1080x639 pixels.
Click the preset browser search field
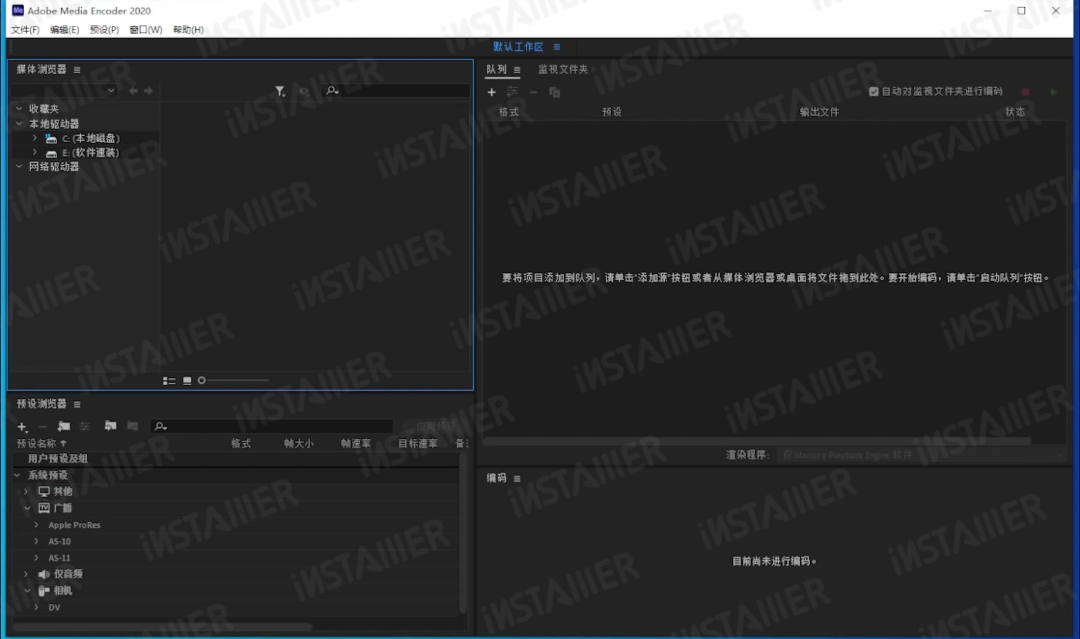coord(272,427)
